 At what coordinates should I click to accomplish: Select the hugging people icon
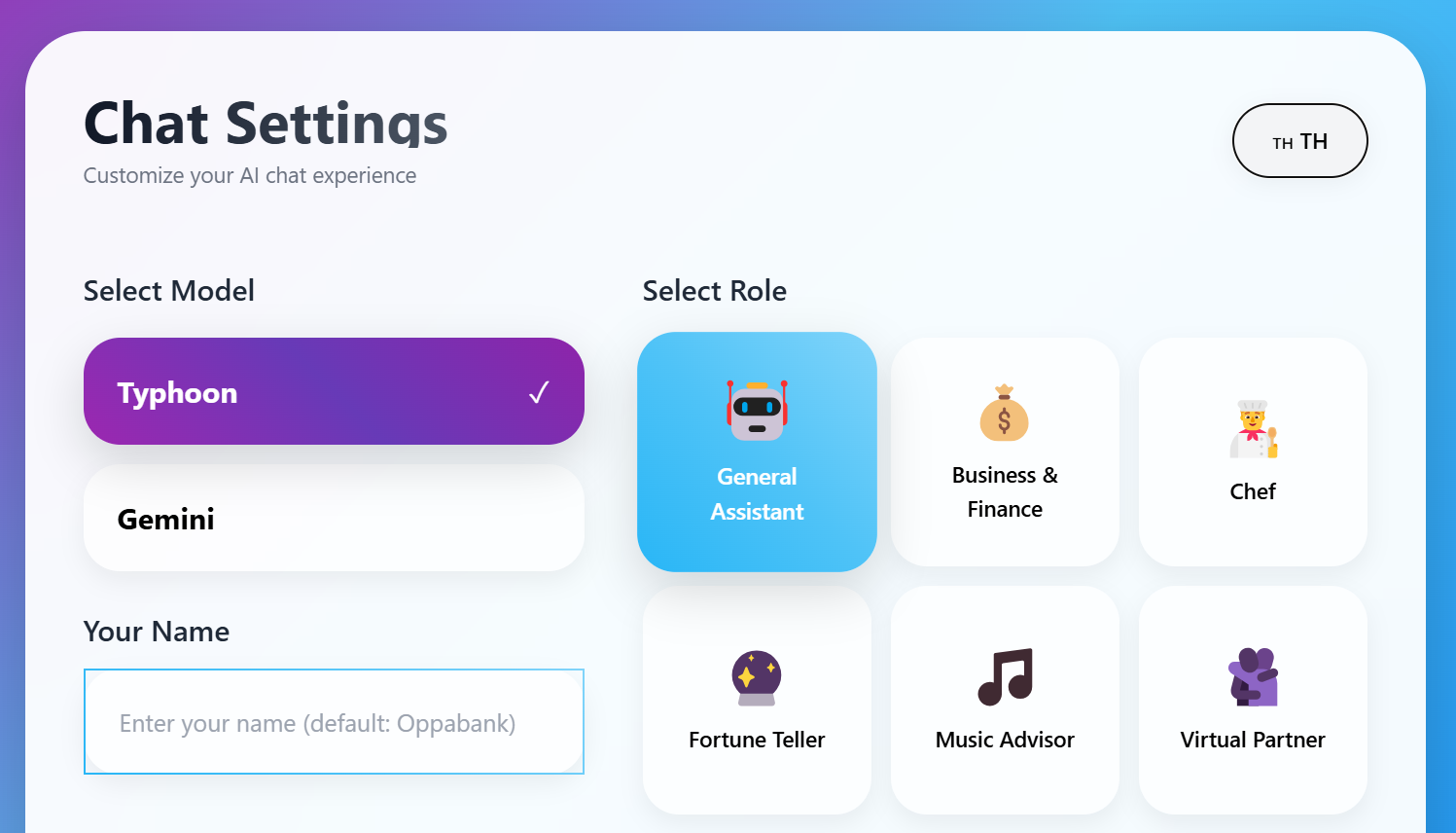point(1253,677)
